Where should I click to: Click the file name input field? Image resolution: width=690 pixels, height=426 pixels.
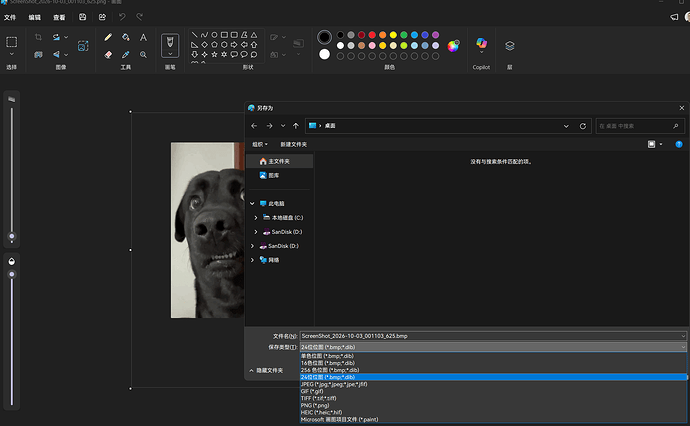coord(493,336)
